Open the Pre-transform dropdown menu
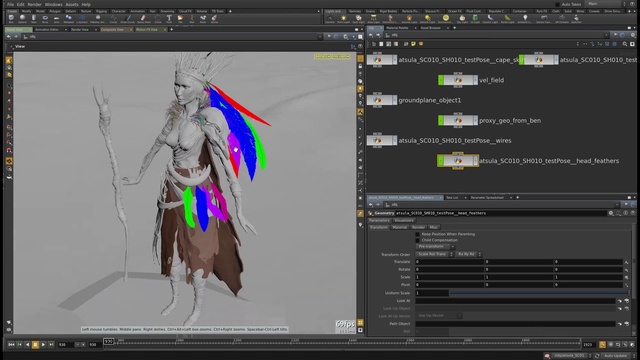This screenshot has height=360, width=640. (x=436, y=247)
